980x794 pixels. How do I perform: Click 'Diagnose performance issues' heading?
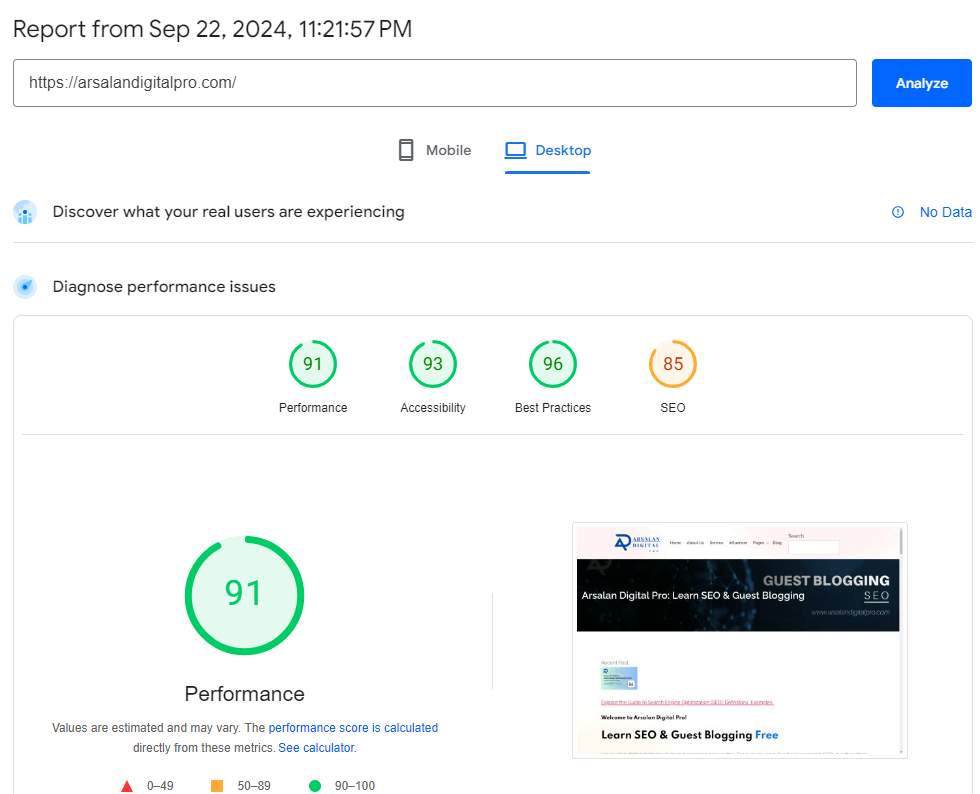pos(164,287)
